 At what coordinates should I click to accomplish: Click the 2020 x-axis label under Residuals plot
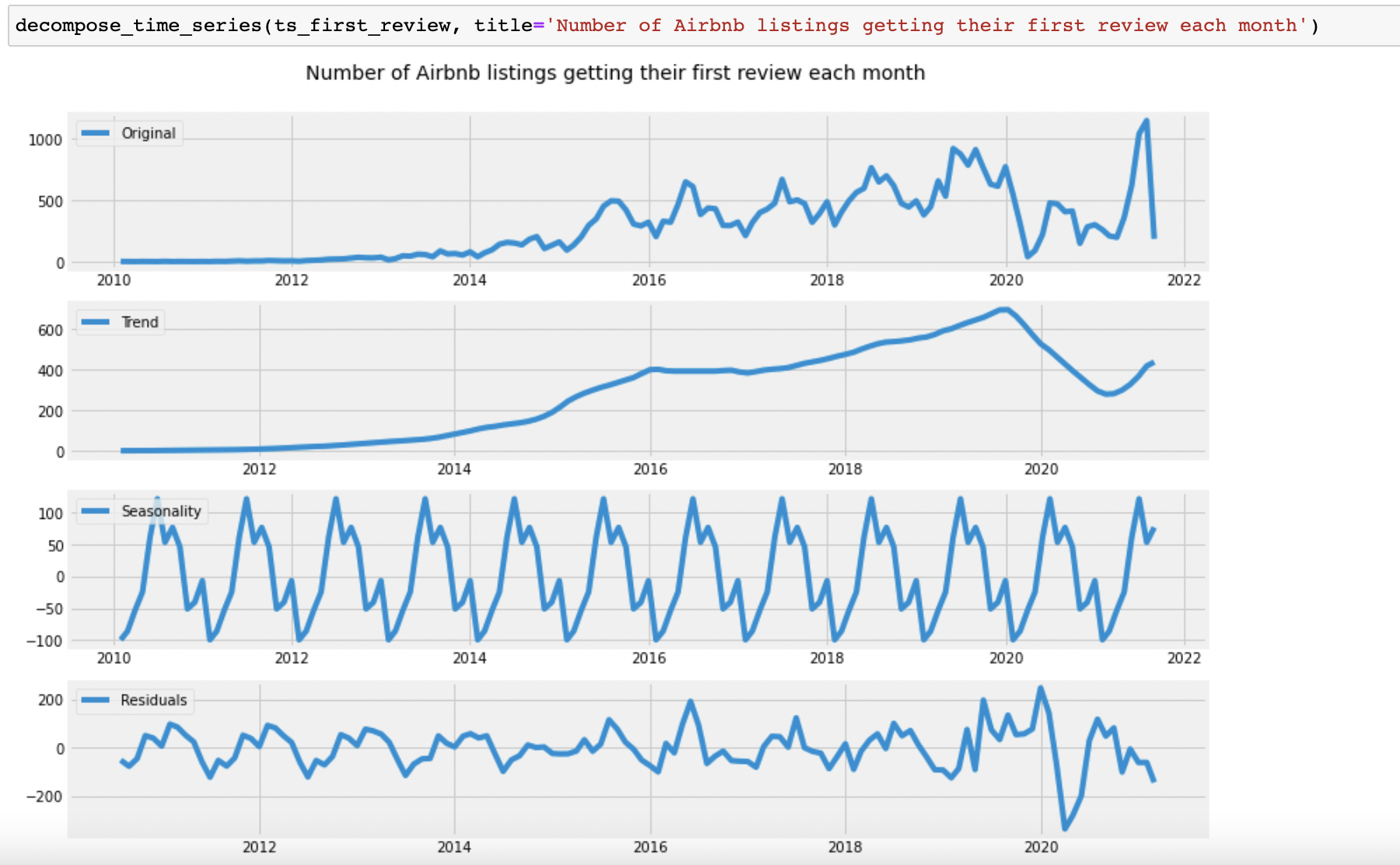pyautogui.click(x=1041, y=847)
